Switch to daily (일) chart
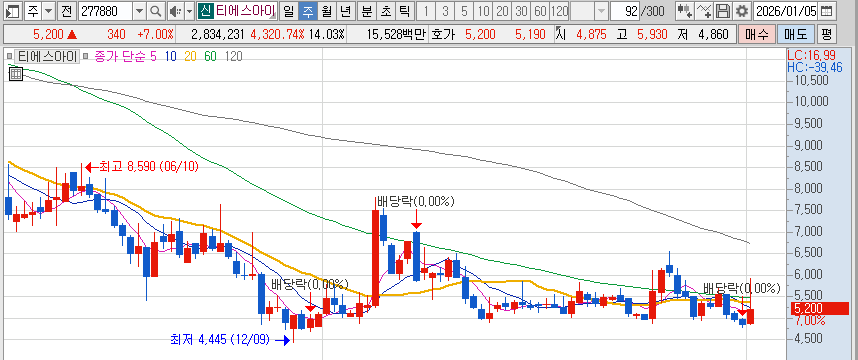 click(x=289, y=10)
